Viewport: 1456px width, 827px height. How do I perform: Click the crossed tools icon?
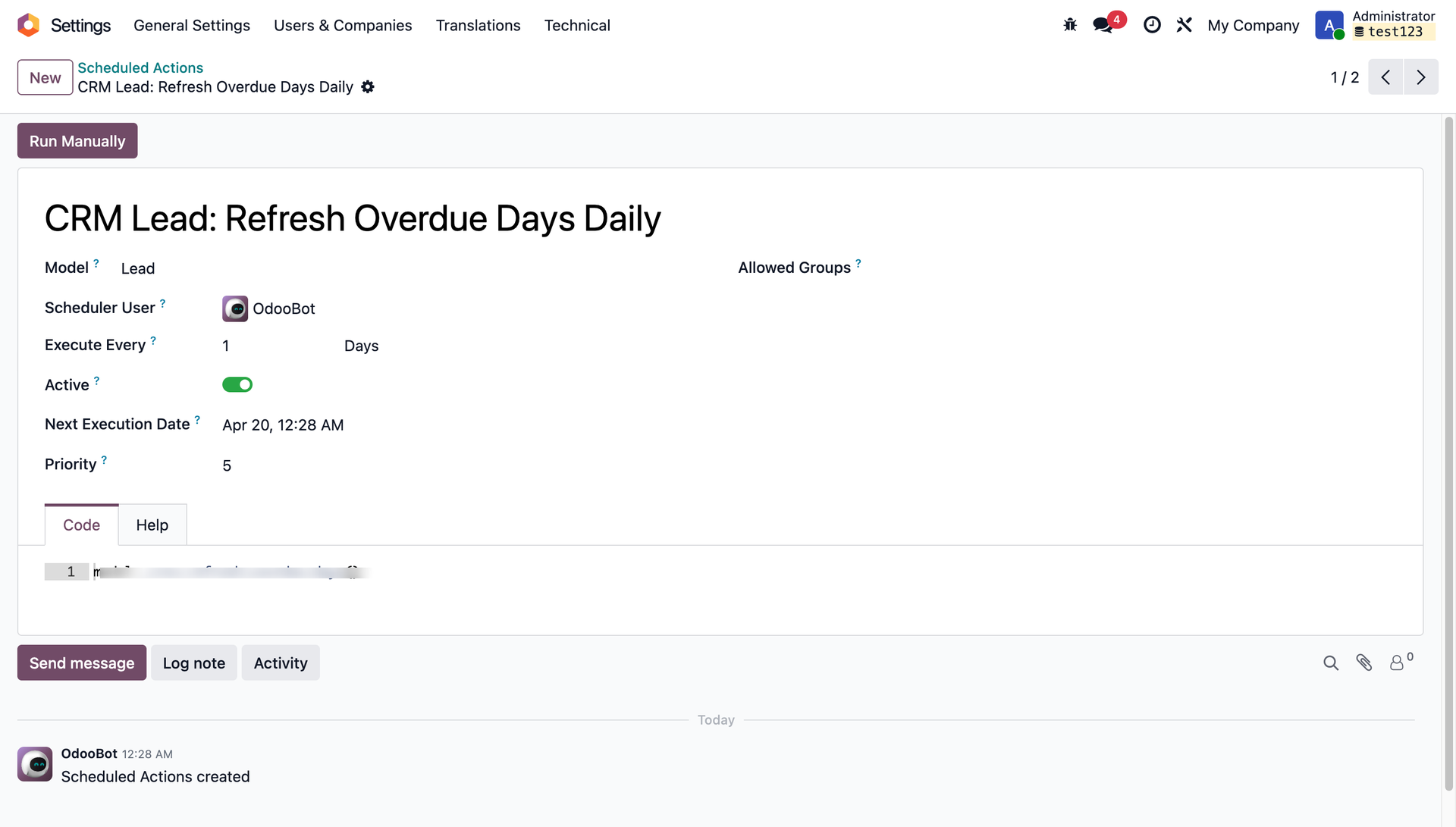click(1185, 25)
